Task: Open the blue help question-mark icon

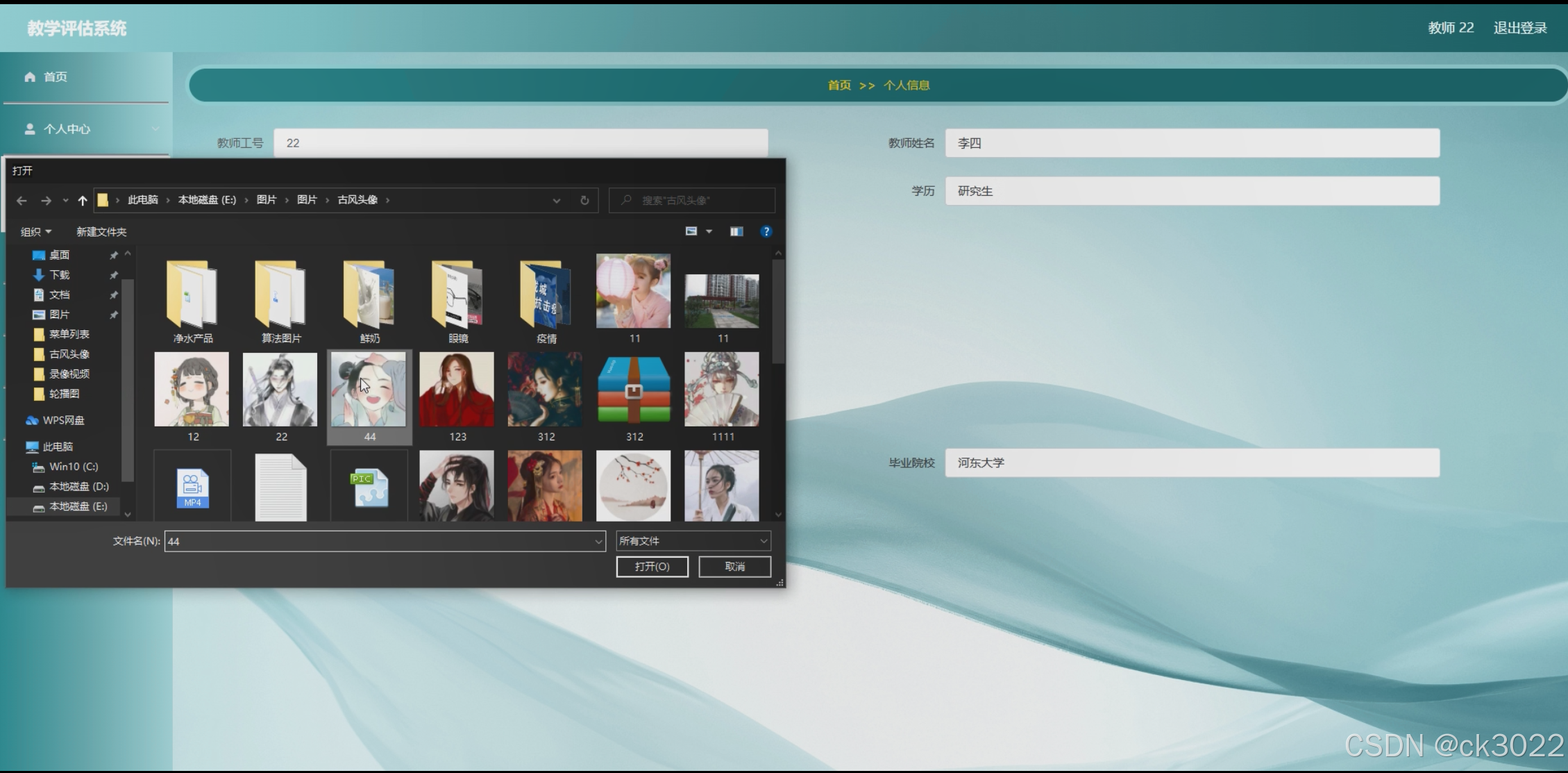Action: tap(766, 232)
